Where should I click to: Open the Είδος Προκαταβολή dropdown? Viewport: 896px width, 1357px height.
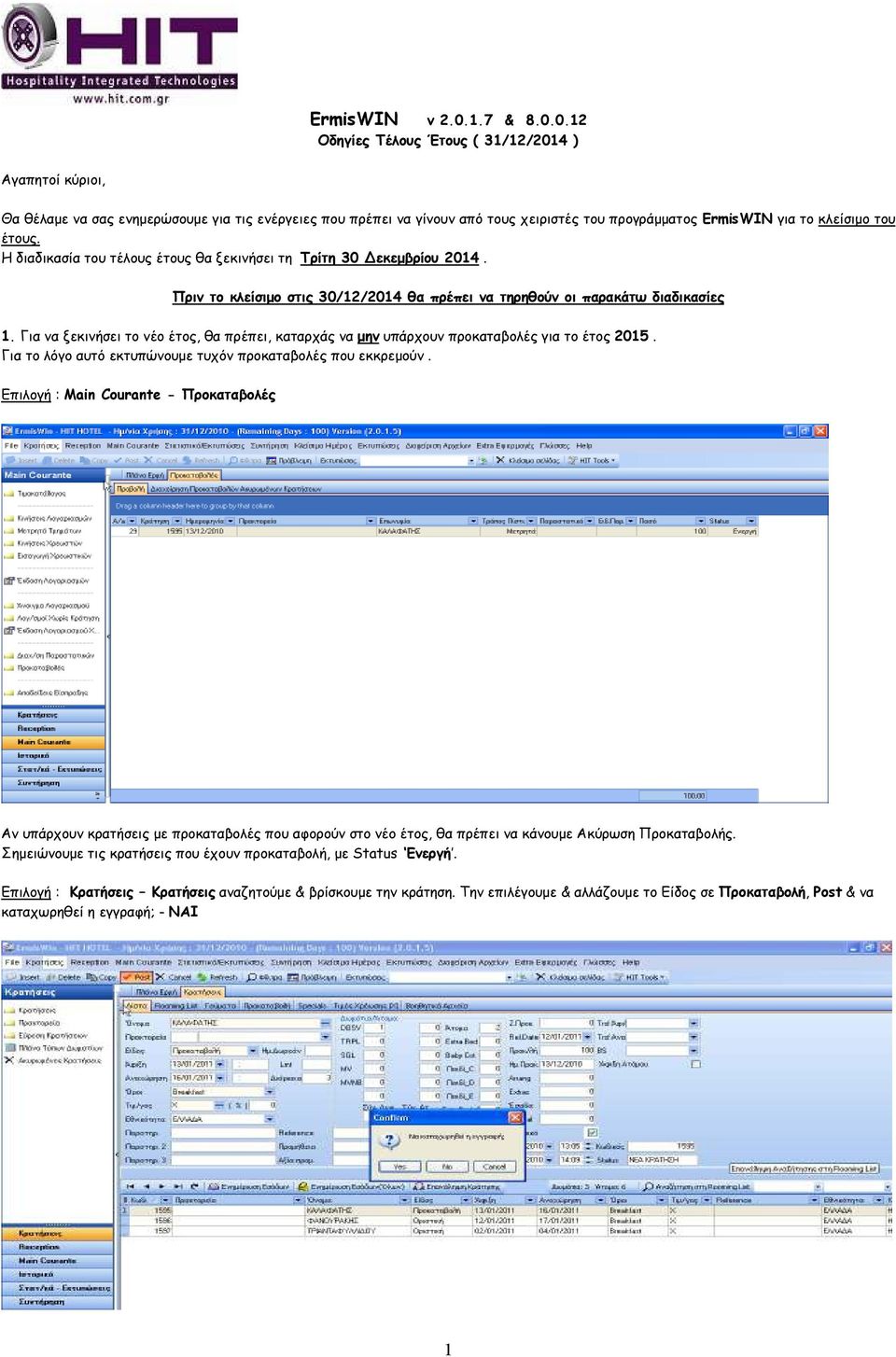pos(252,1051)
